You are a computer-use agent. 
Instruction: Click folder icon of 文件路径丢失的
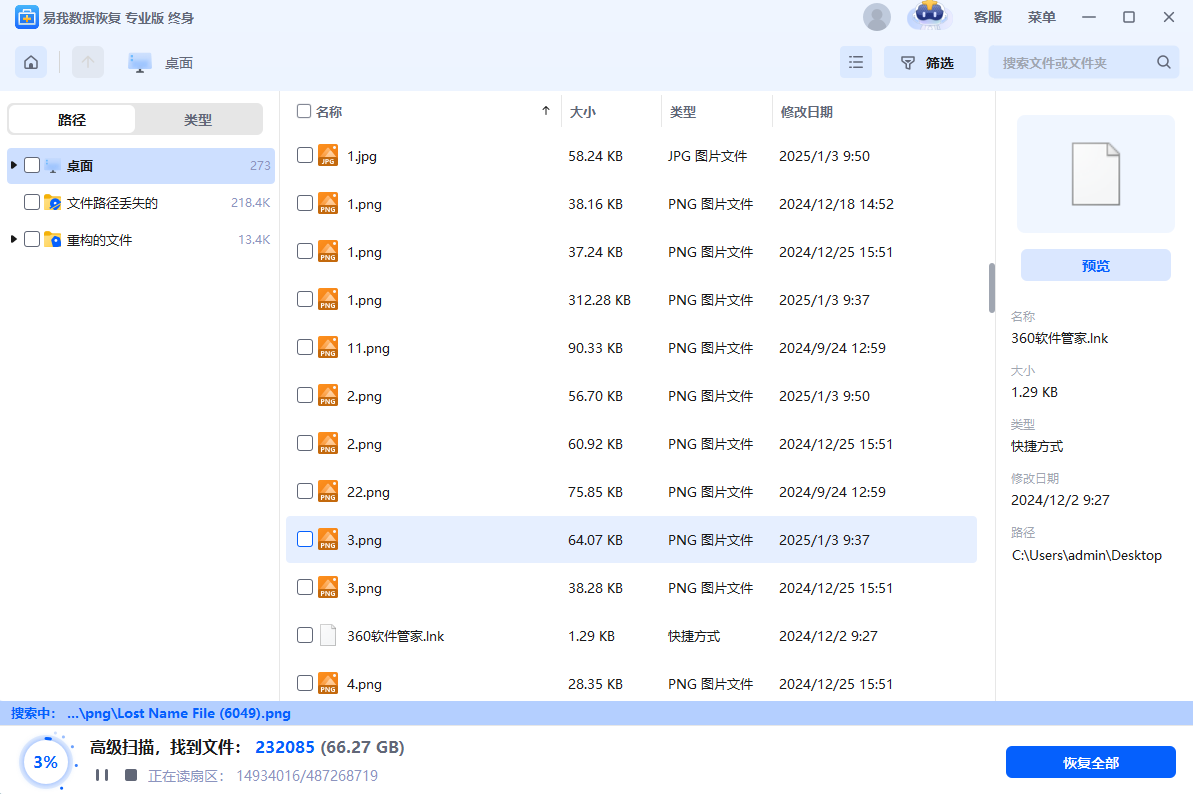coord(52,202)
